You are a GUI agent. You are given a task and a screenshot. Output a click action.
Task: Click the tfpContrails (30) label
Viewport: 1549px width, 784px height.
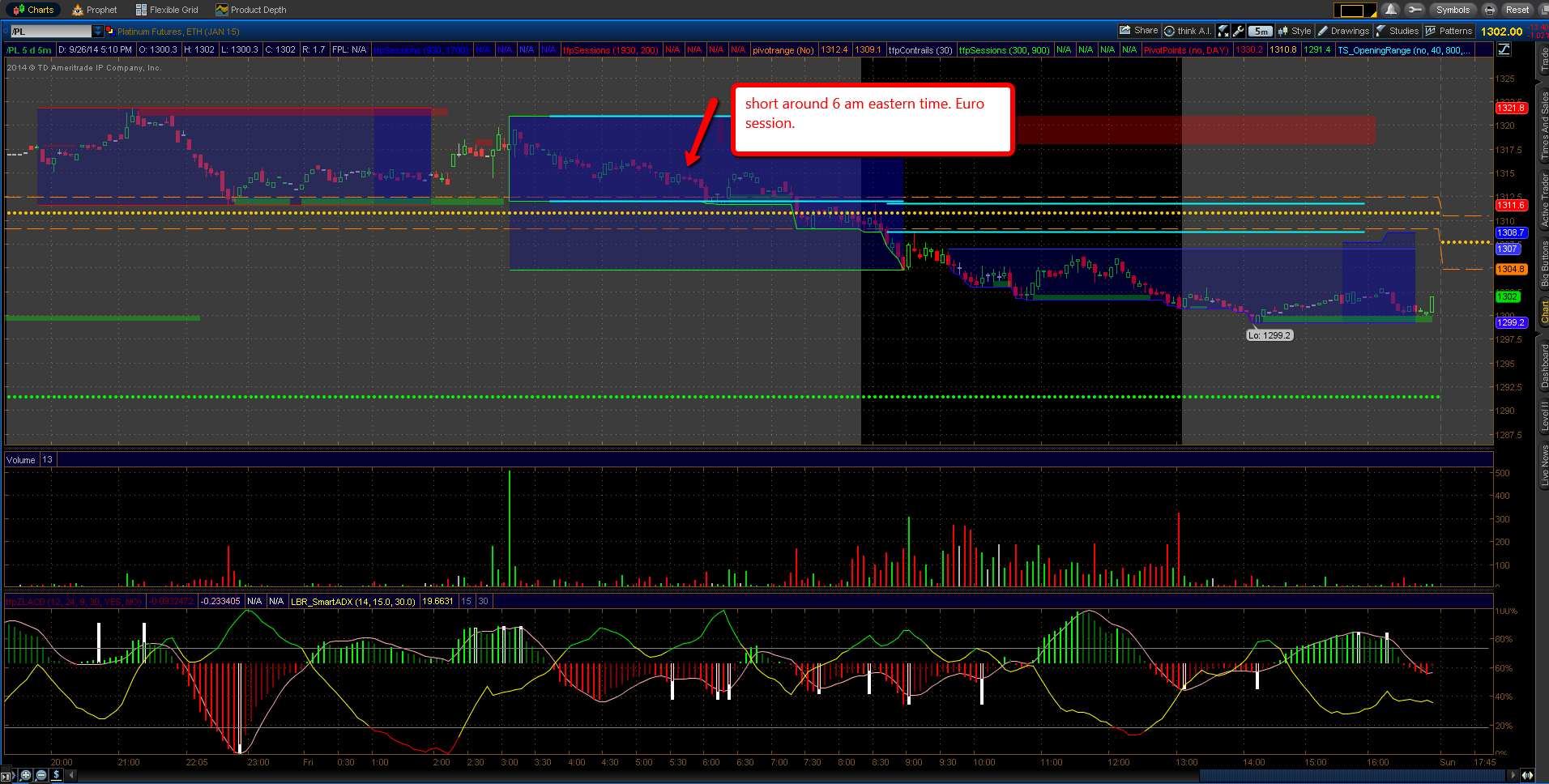920,49
